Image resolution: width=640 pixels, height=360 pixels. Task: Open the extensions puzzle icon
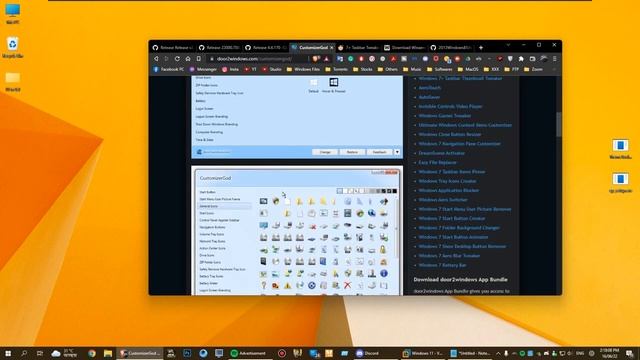point(521,59)
